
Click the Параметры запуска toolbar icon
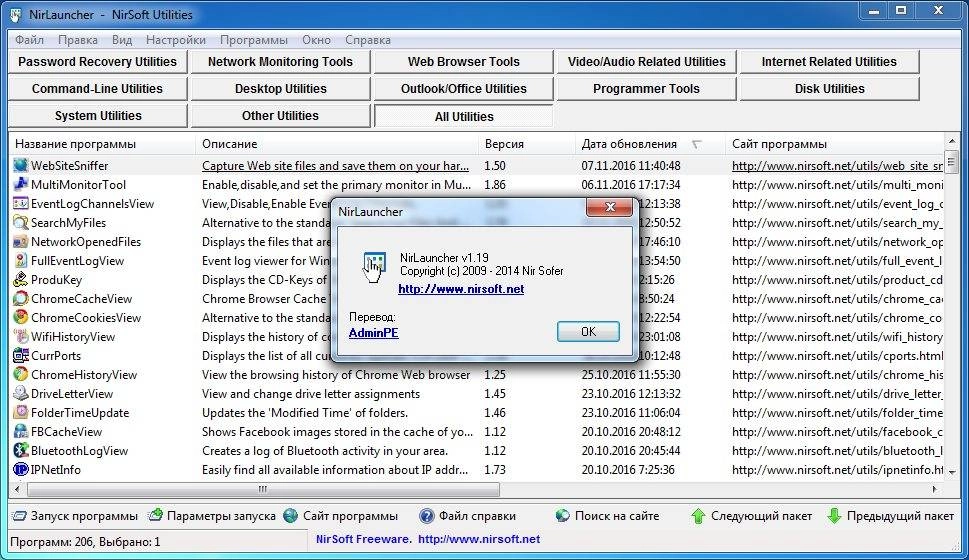156,515
